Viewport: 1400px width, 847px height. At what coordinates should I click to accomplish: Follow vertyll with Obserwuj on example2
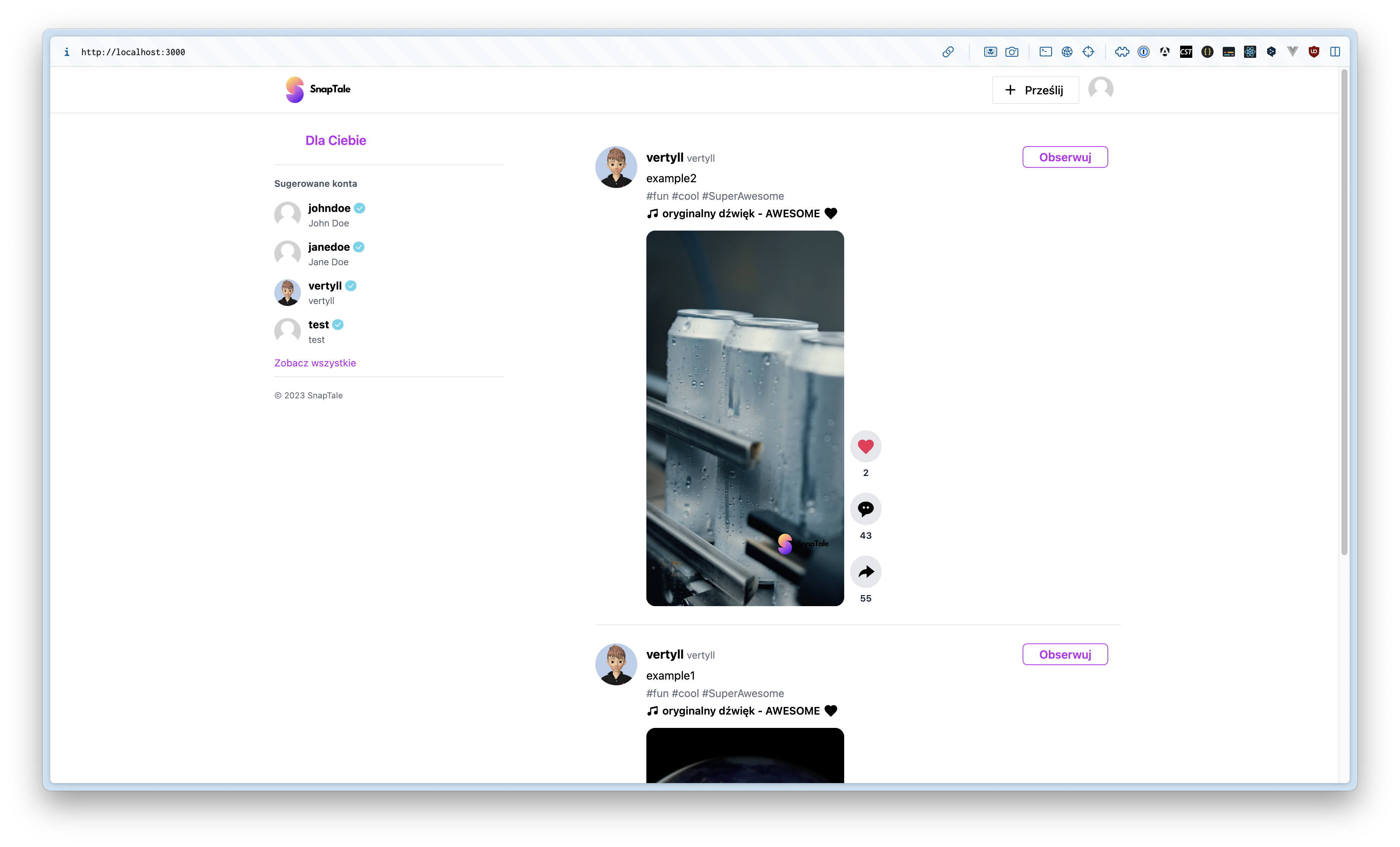pos(1065,157)
